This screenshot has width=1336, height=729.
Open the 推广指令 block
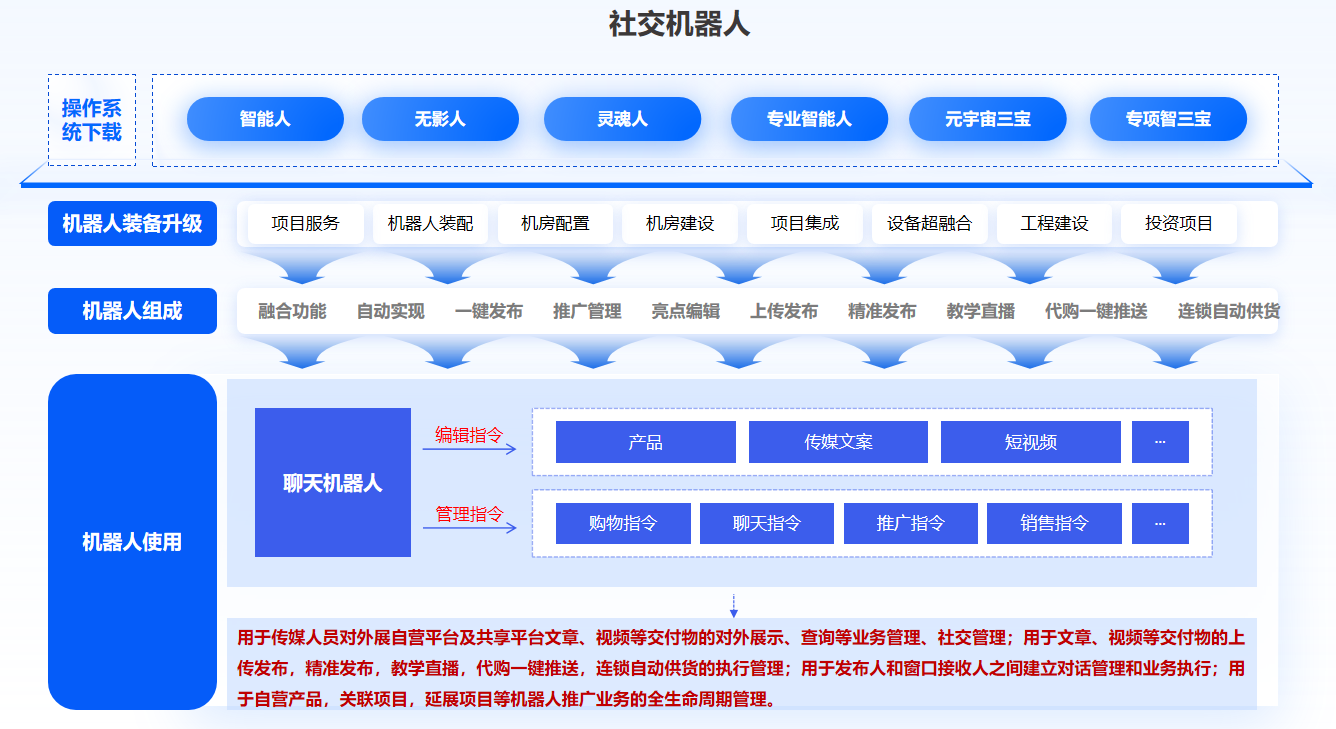pos(911,523)
